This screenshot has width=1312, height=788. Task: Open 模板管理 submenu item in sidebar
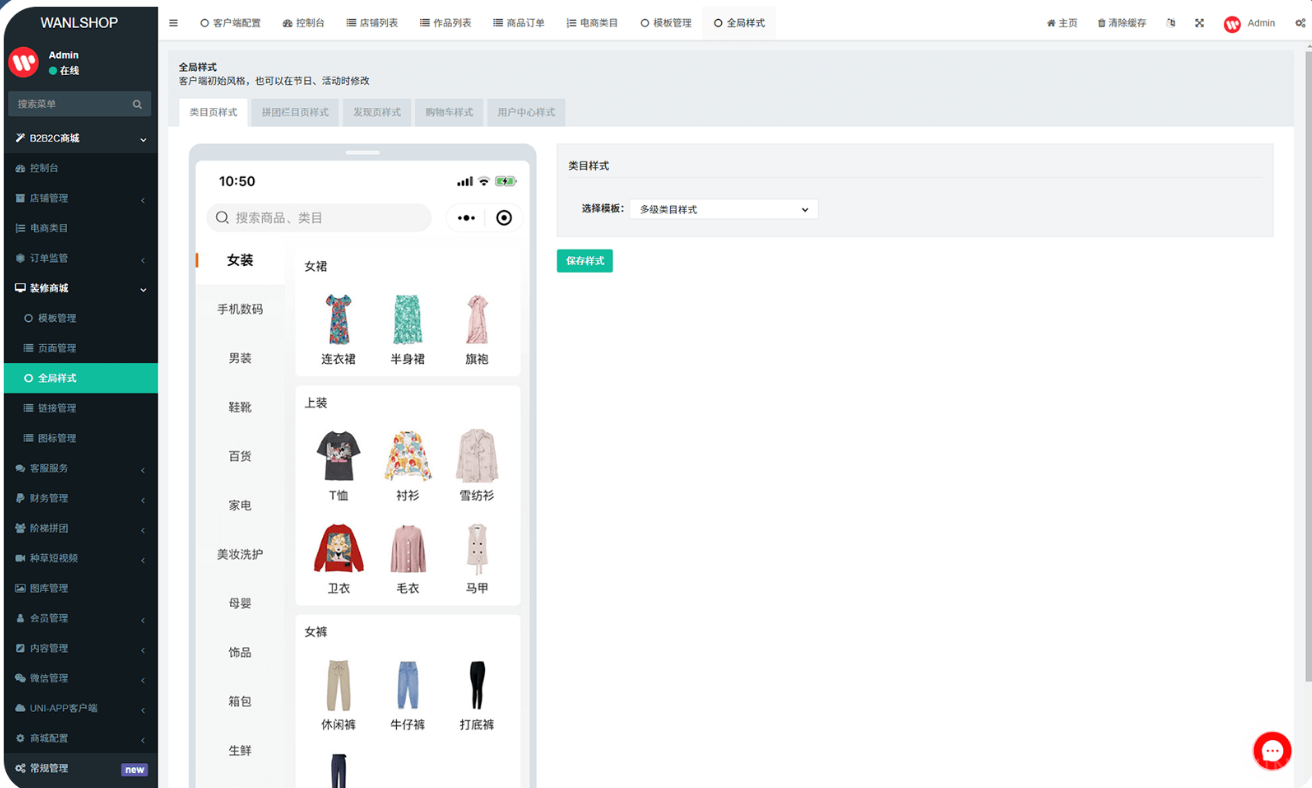[79, 318]
